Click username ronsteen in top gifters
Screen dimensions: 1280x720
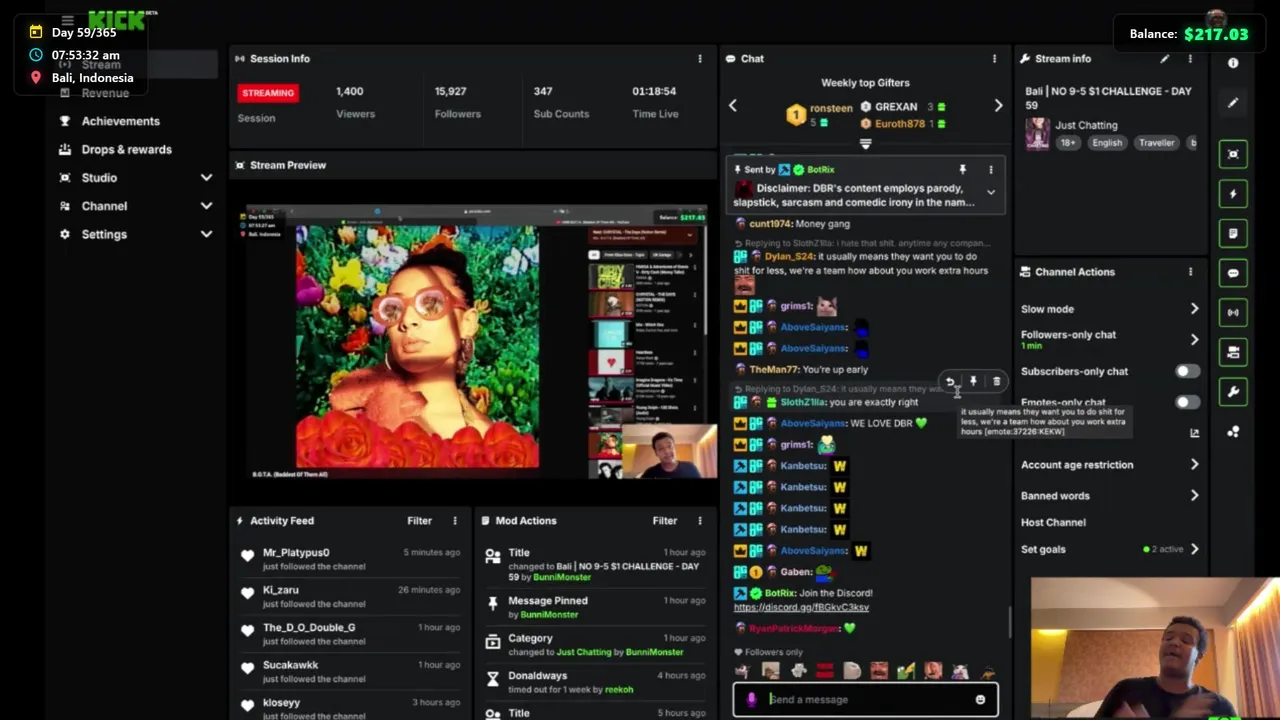pyautogui.click(x=831, y=108)
